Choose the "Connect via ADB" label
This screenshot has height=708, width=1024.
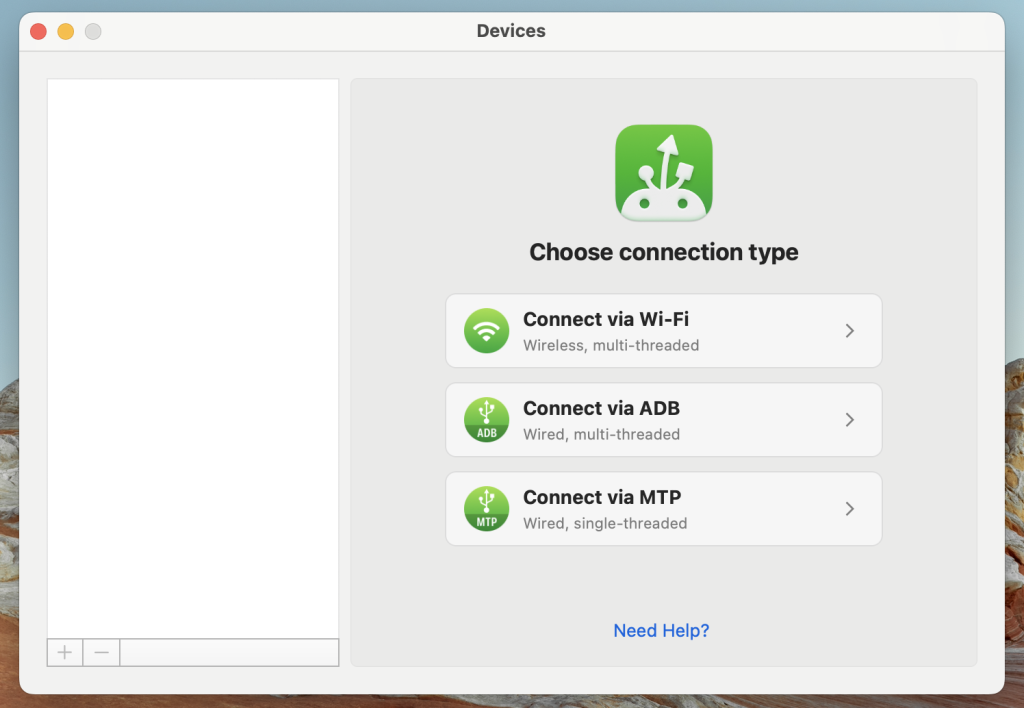point(601,409)
